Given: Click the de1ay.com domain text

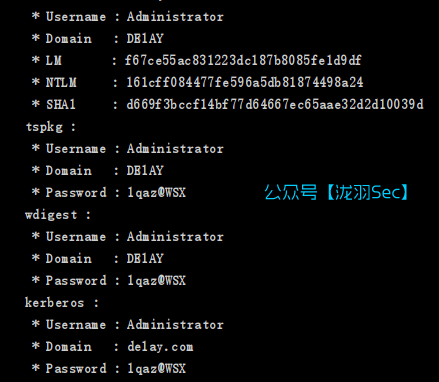Looking at the screenshot, I should click(160, 347).
